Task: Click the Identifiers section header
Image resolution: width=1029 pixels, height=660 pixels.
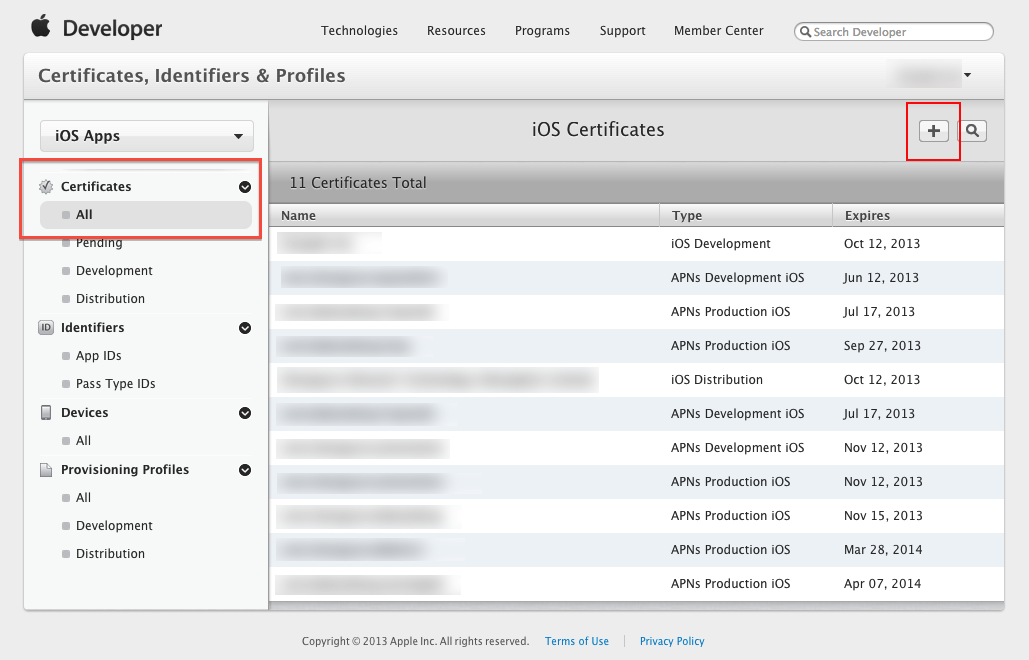Action: (93, 327)
